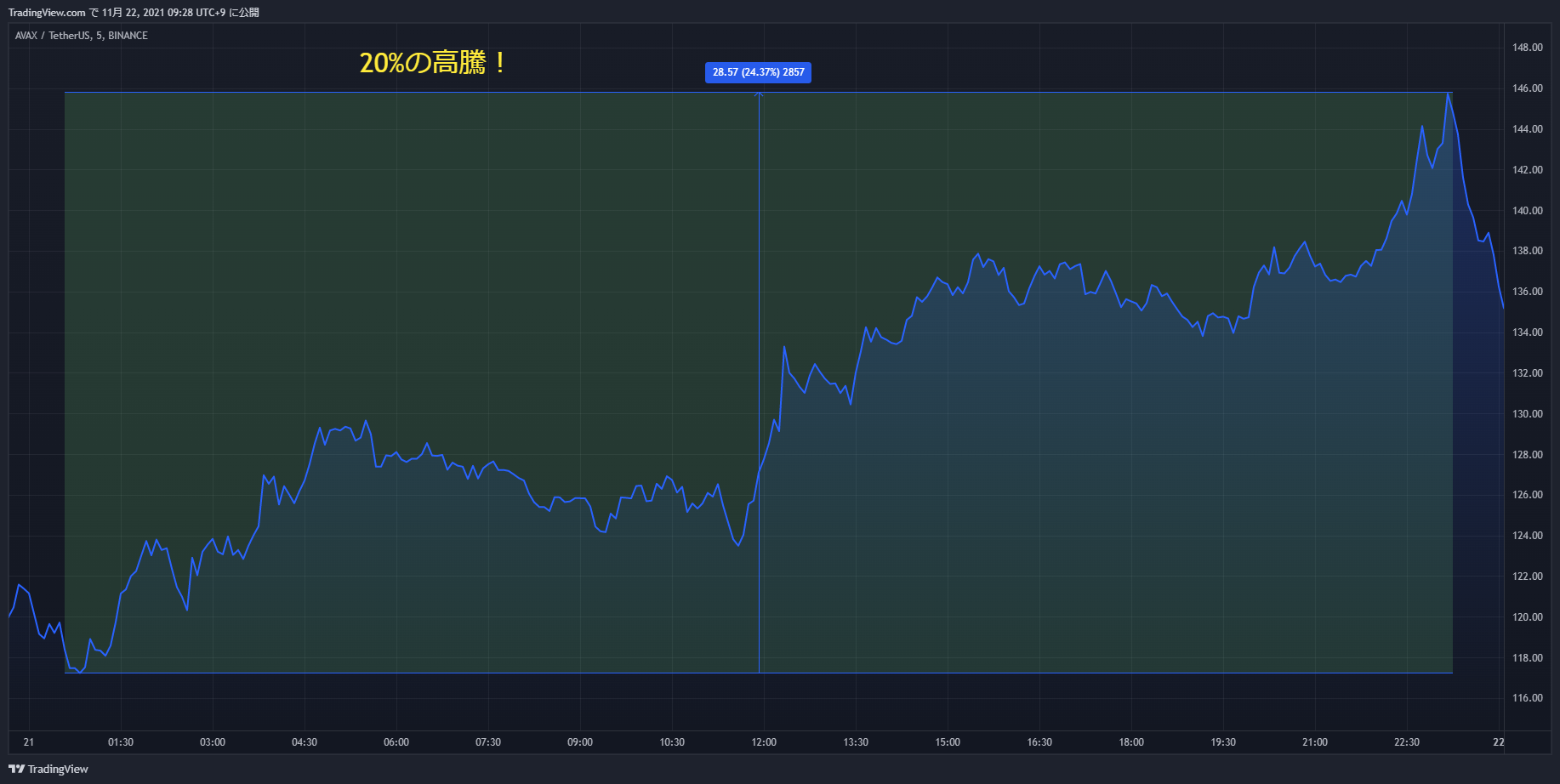Click the TradingView.com publish header text
Image resolution: width=1560 pixels, height=784 pixels.
pos(134,13)
